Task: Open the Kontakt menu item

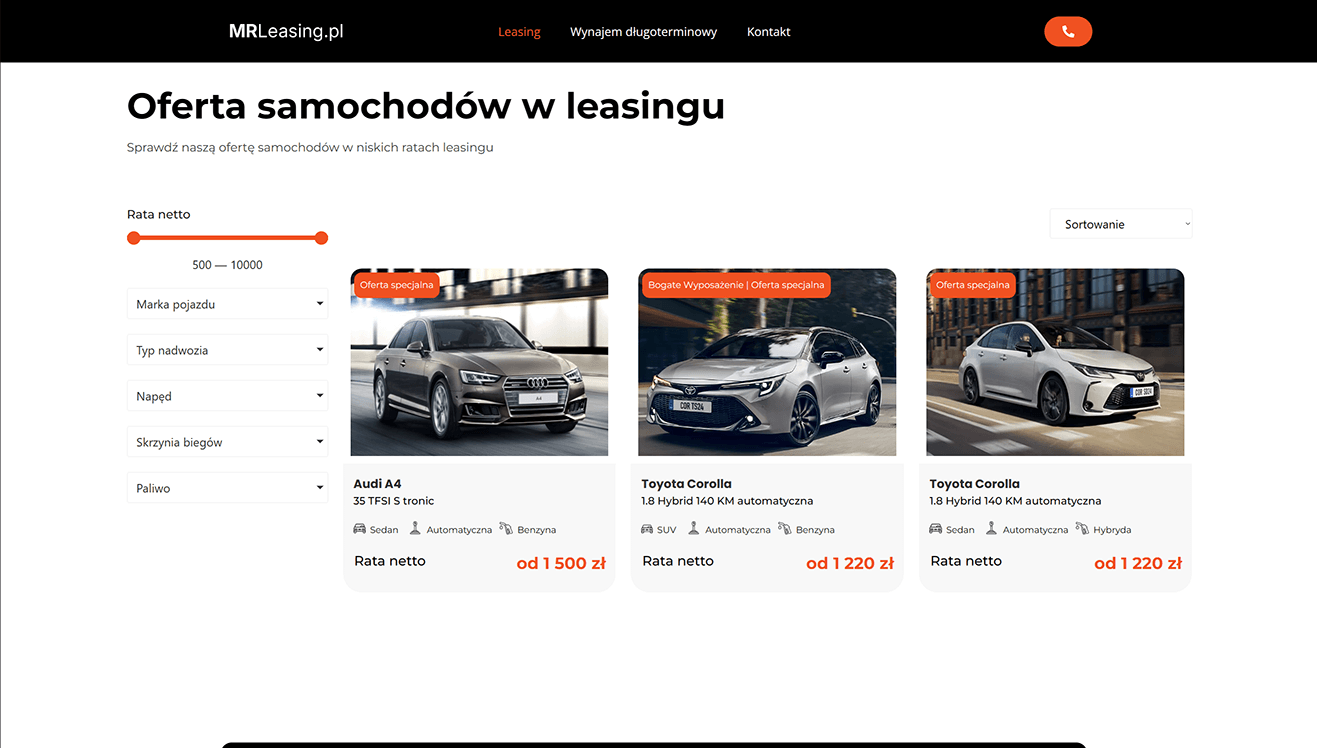Action: [768, 32]
